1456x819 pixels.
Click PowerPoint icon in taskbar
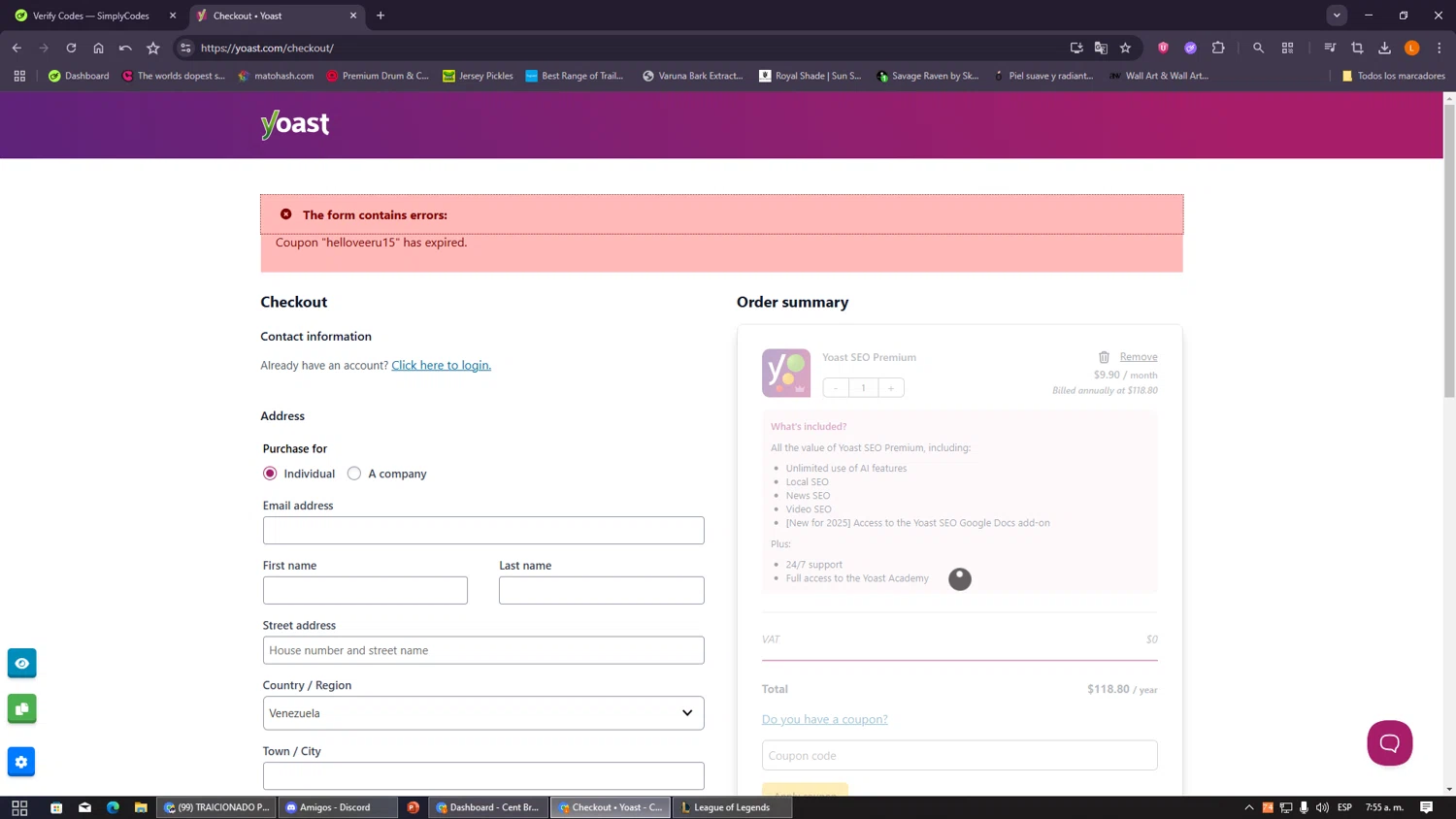414,807
